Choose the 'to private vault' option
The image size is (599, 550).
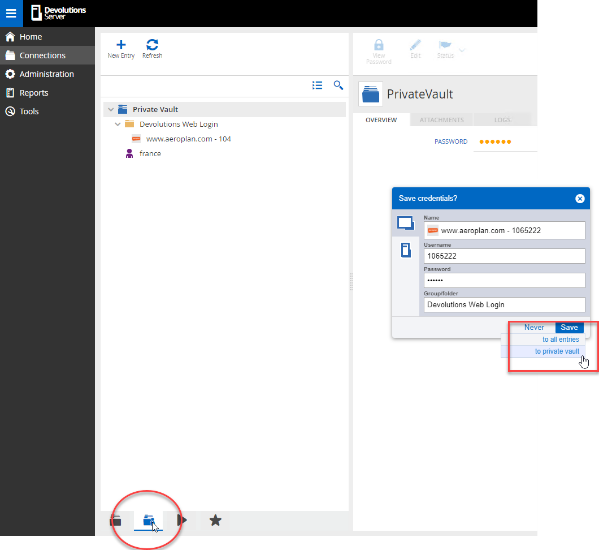click(557, 351)
